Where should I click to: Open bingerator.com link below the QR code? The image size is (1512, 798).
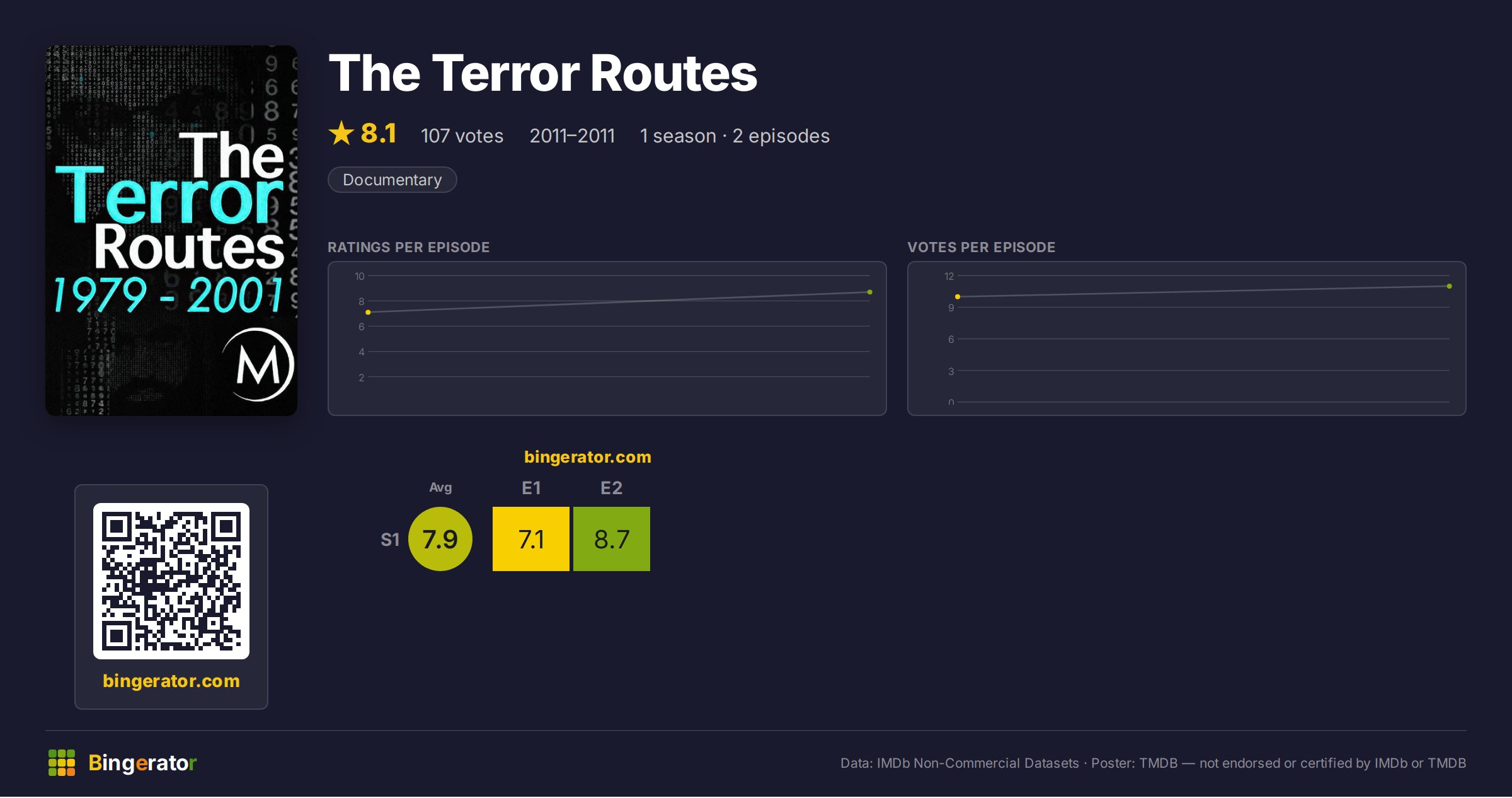pyautogui.click(x=171, y=681)
